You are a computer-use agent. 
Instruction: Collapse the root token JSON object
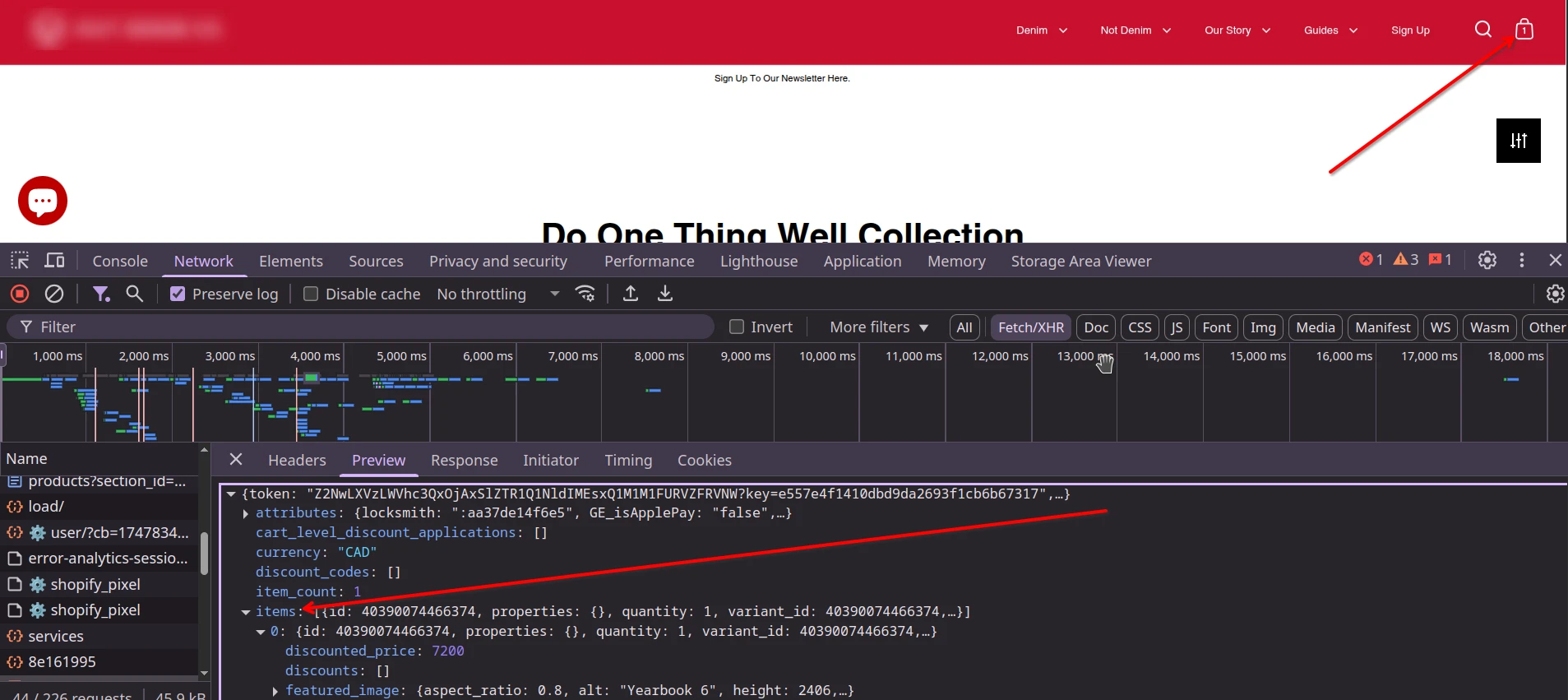click(231, 494)
